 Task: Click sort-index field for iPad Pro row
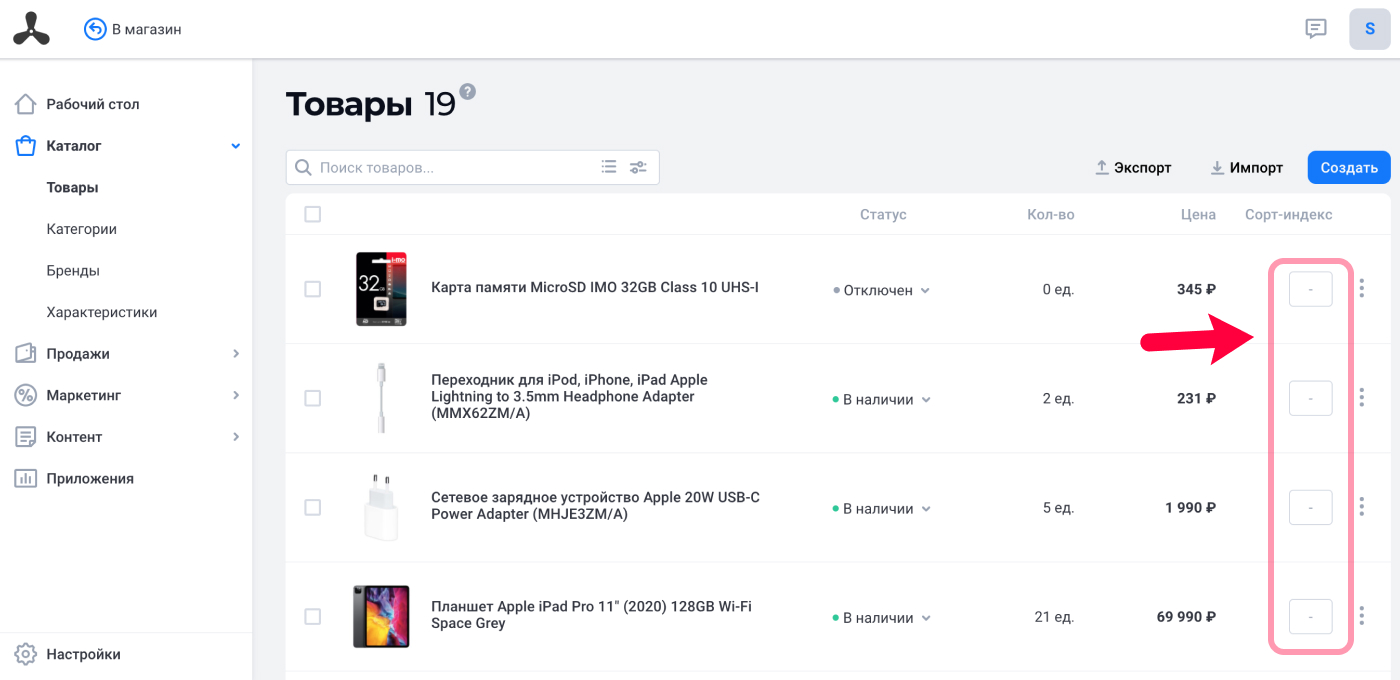(x=1310, y=616)
